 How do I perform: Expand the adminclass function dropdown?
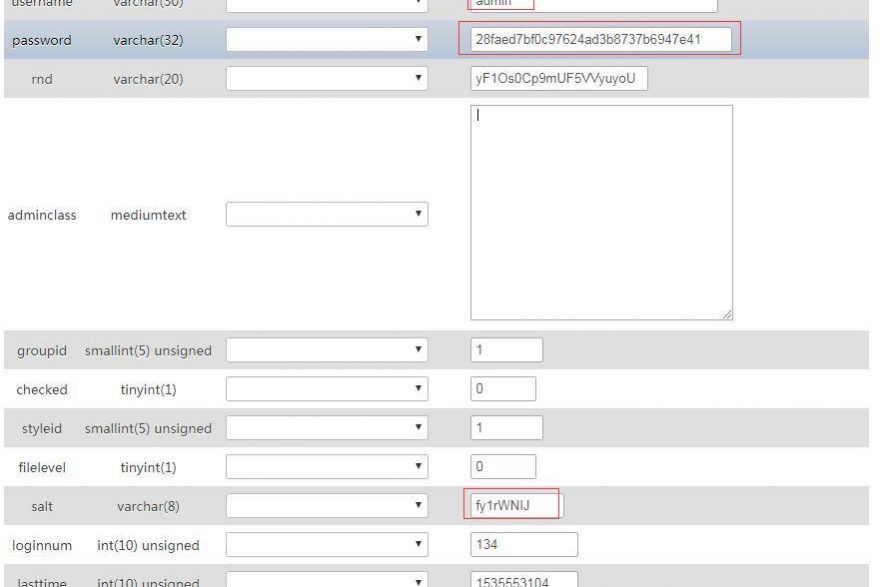click(x=327, y=214)
